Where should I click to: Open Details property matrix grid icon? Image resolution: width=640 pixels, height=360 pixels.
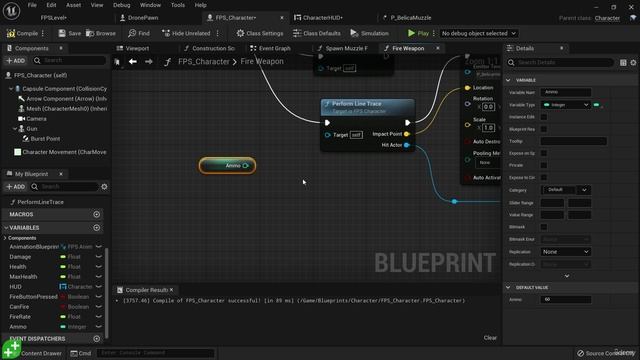(623, 62)
